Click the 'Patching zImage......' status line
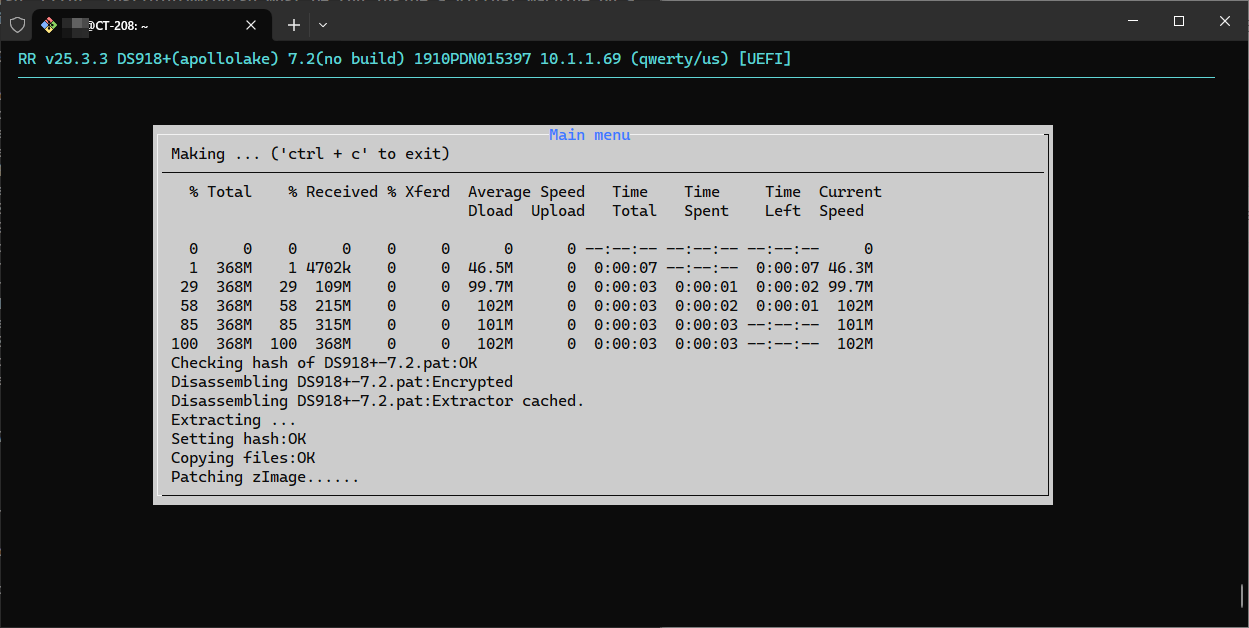The height and width of the screenshot is (628, 1249). pos(265,477)
